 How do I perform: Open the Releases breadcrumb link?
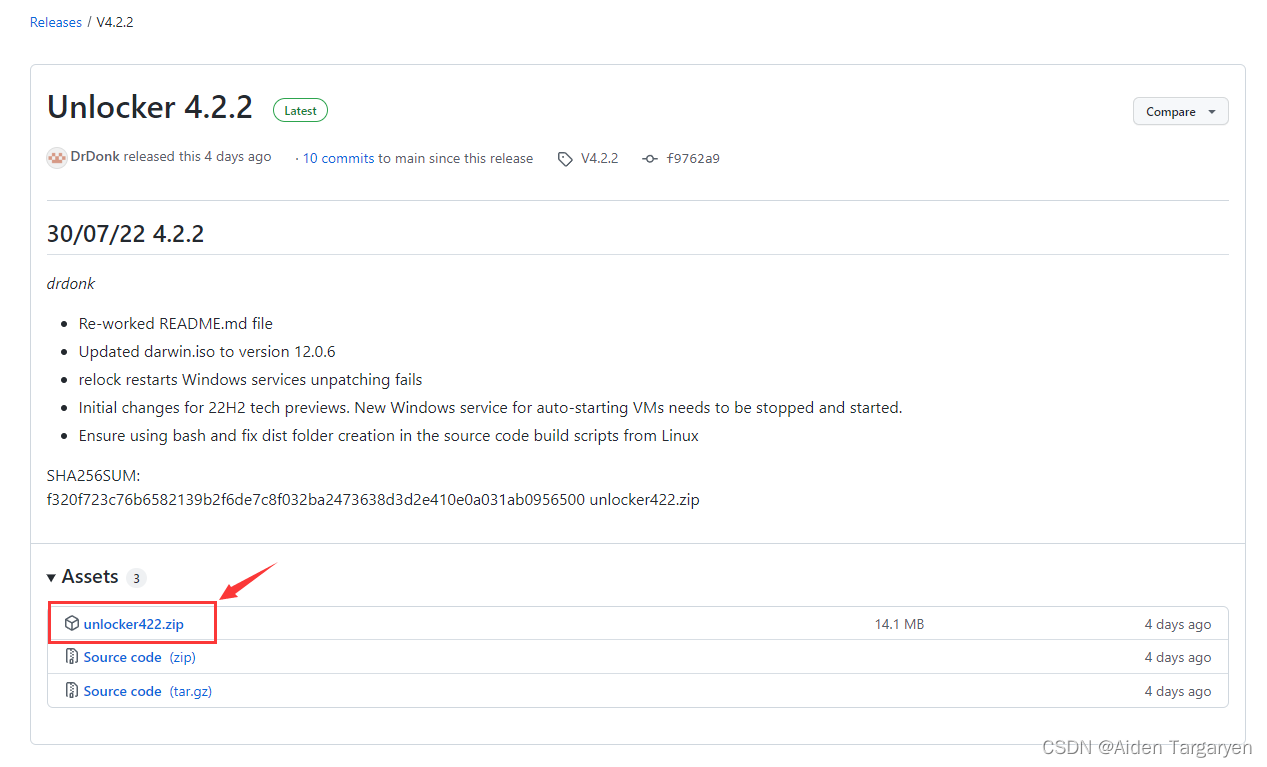pyautogui.click(x=56, y=22)
